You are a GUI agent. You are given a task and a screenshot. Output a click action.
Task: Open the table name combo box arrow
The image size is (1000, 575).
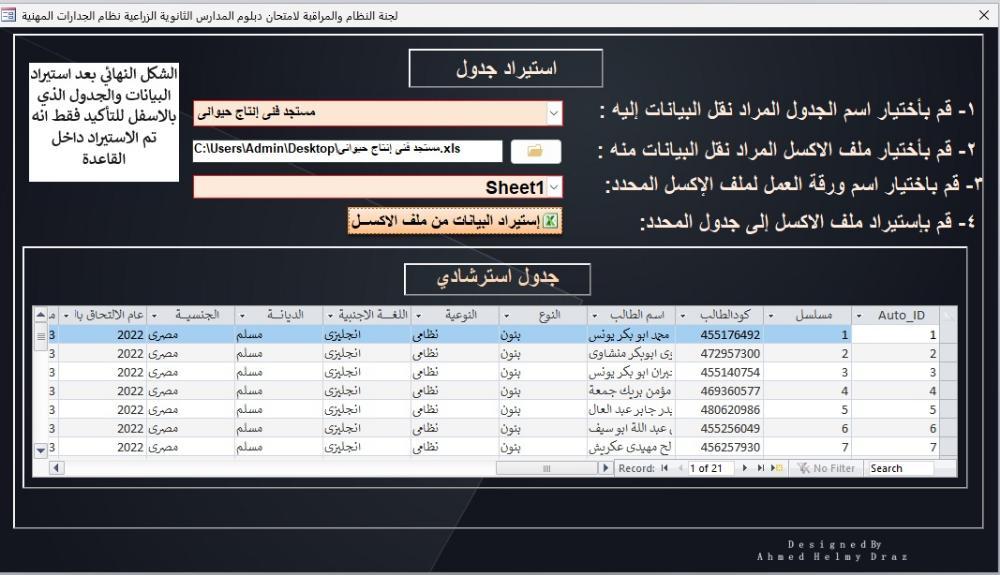pyautogui.click(x=554, y=113)
